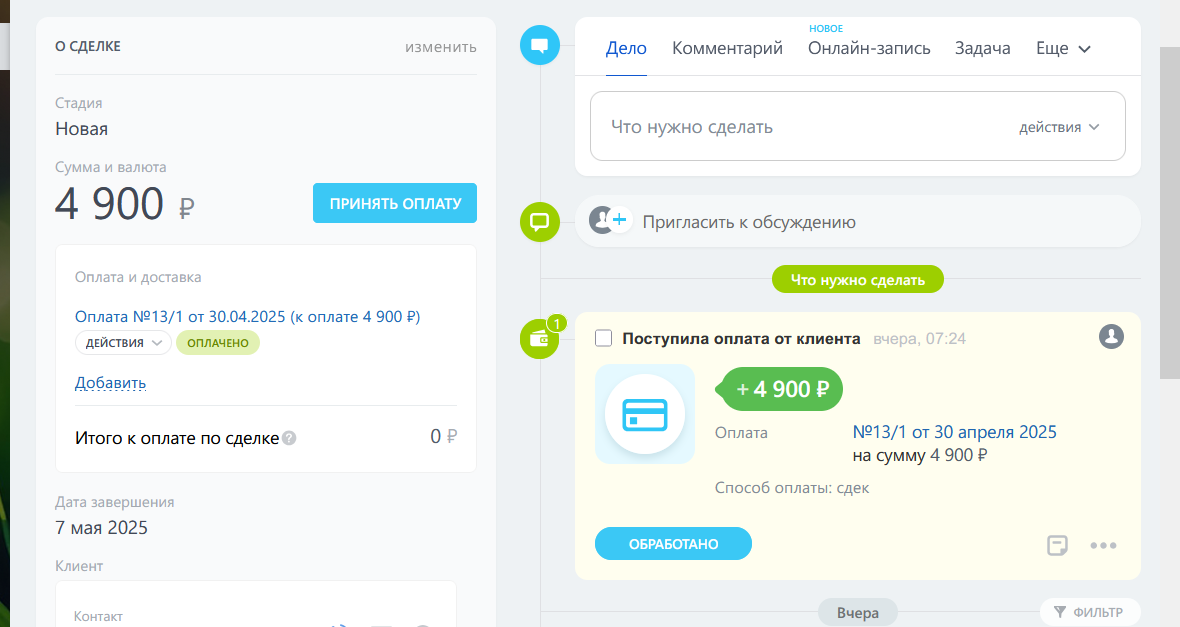Click the Оплачено status badge
Screen dimensions: 1180x627
(218, 342)
